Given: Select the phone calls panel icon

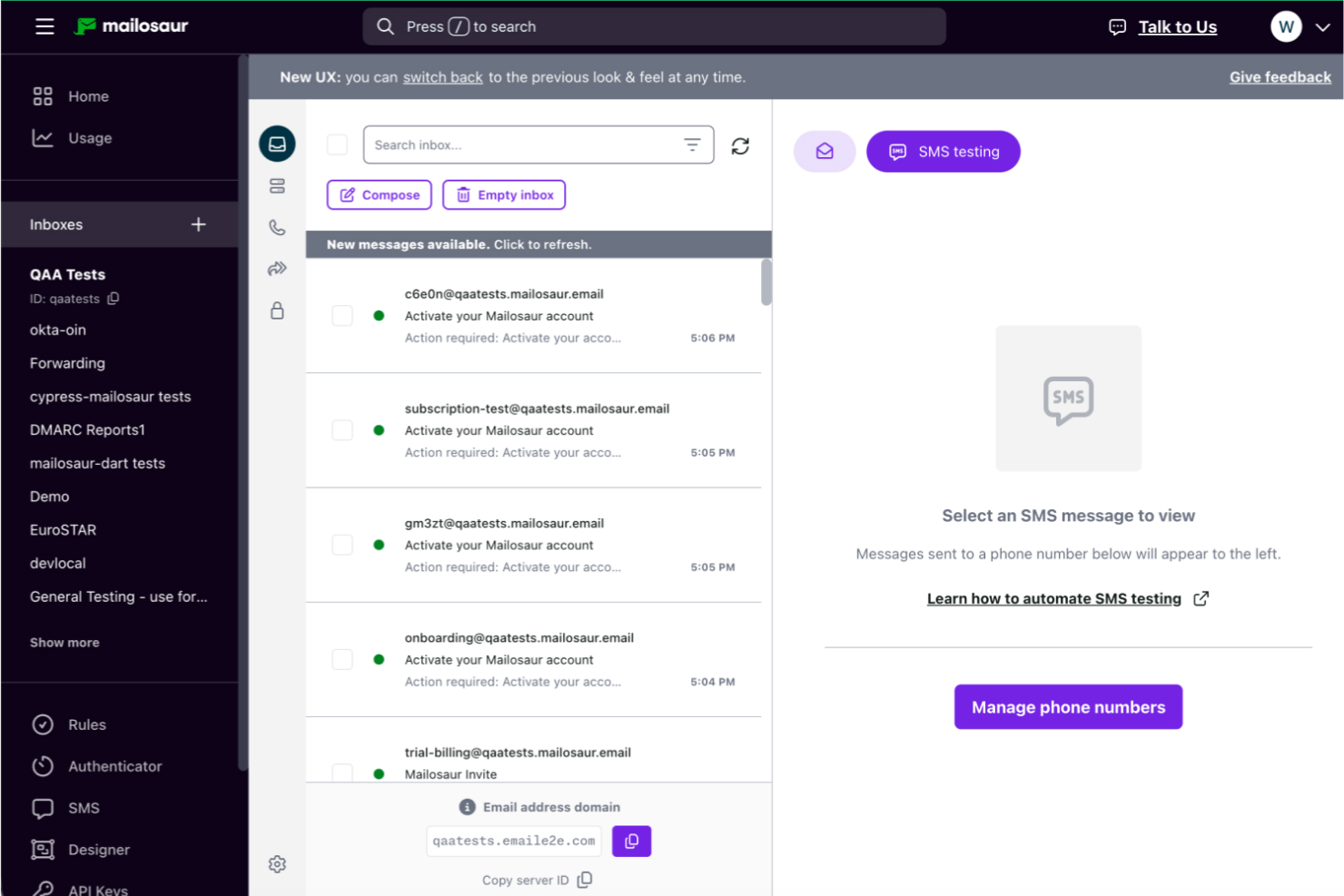Looking at the screenshot, I should pos(277,227).
